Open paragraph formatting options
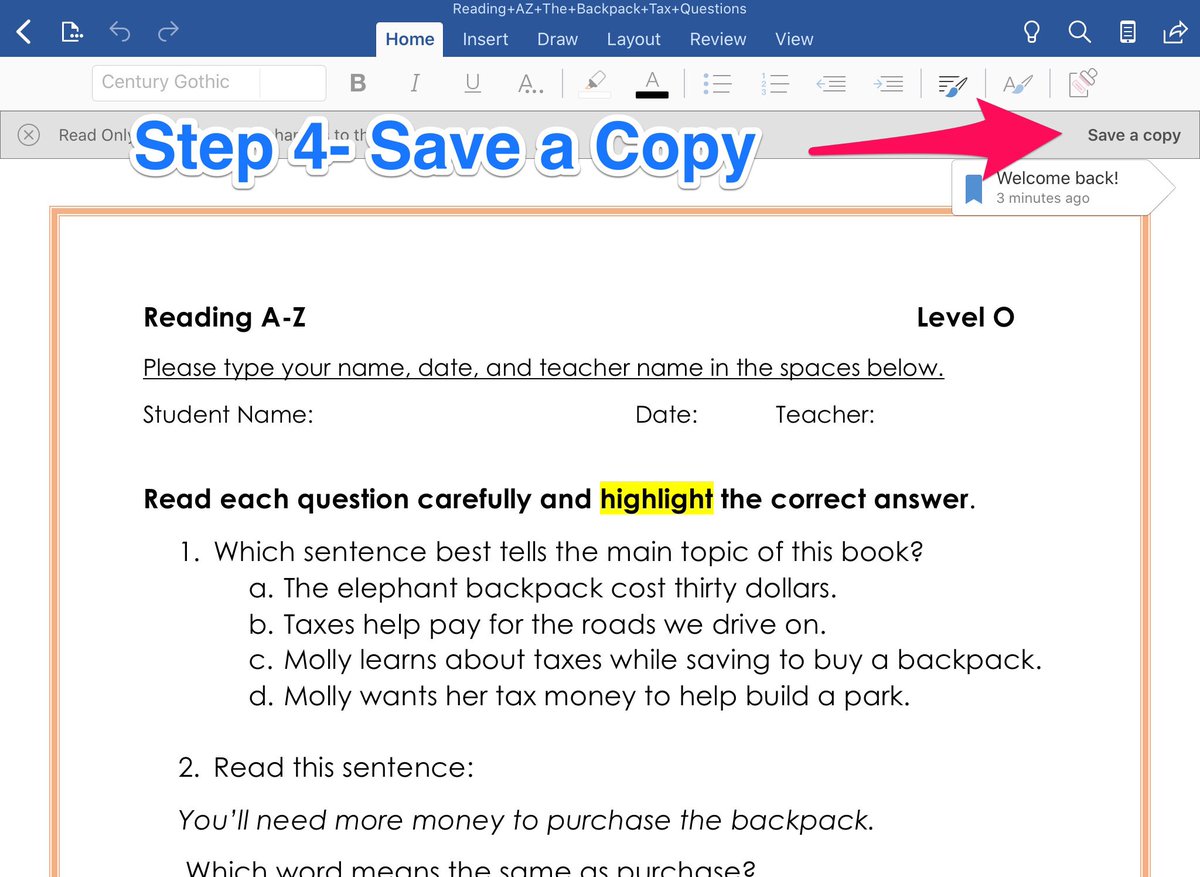The width and height of the screenshot is (1200, 877). click(953, 85)
